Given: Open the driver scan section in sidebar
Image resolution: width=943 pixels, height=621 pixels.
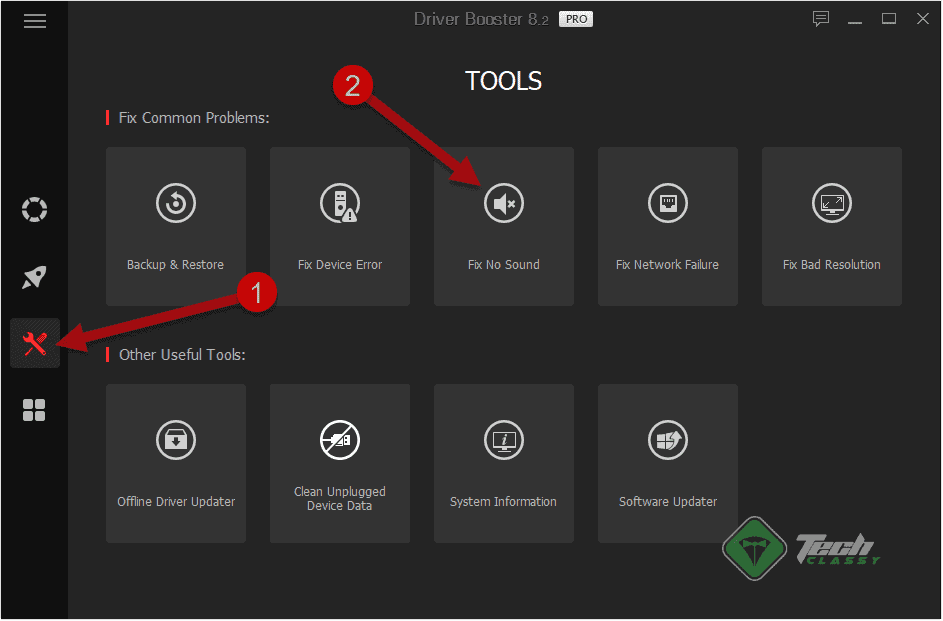Looking at the screenshot, I should (x=34, y=209).
